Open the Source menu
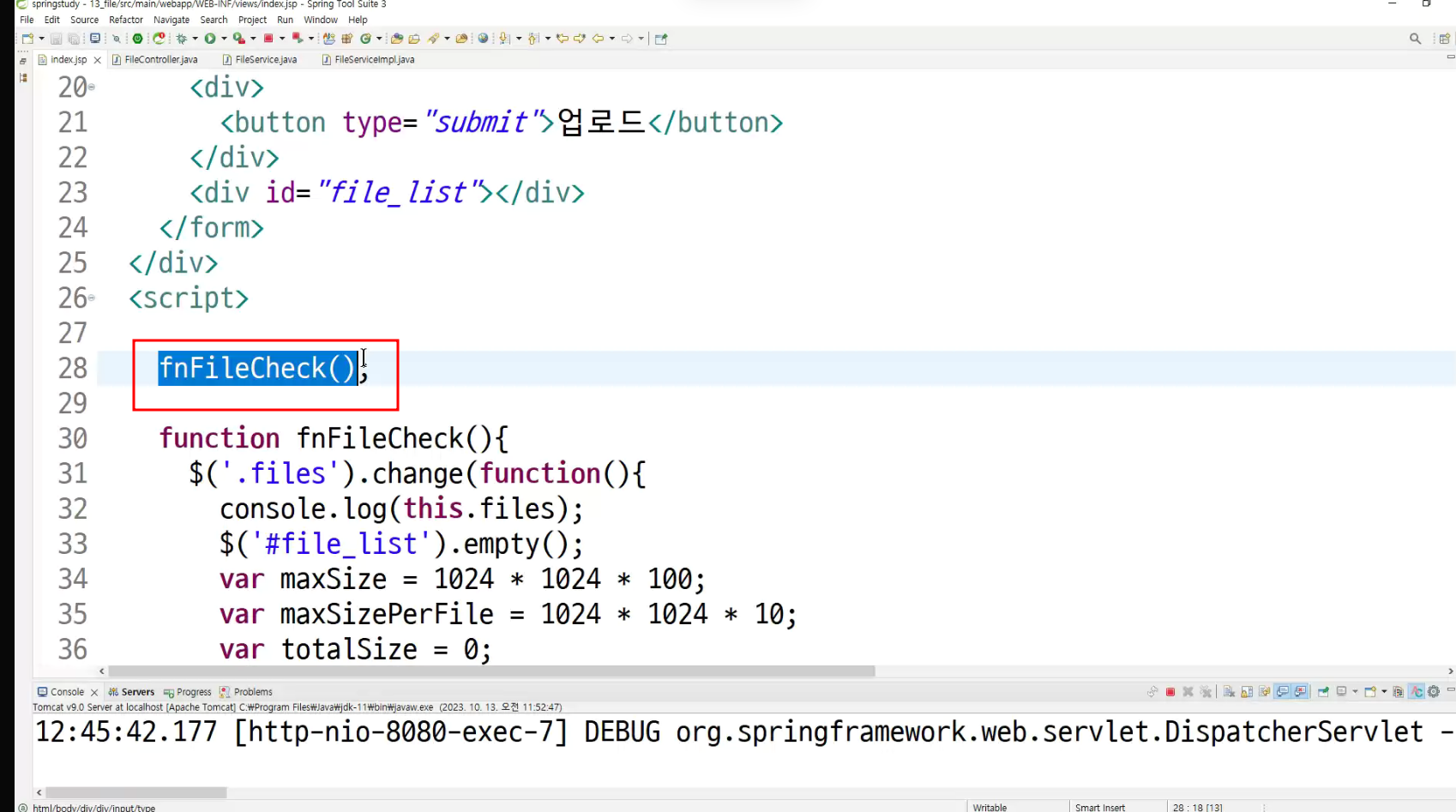This screenshot has width=1456, height=812. (84, 20)
